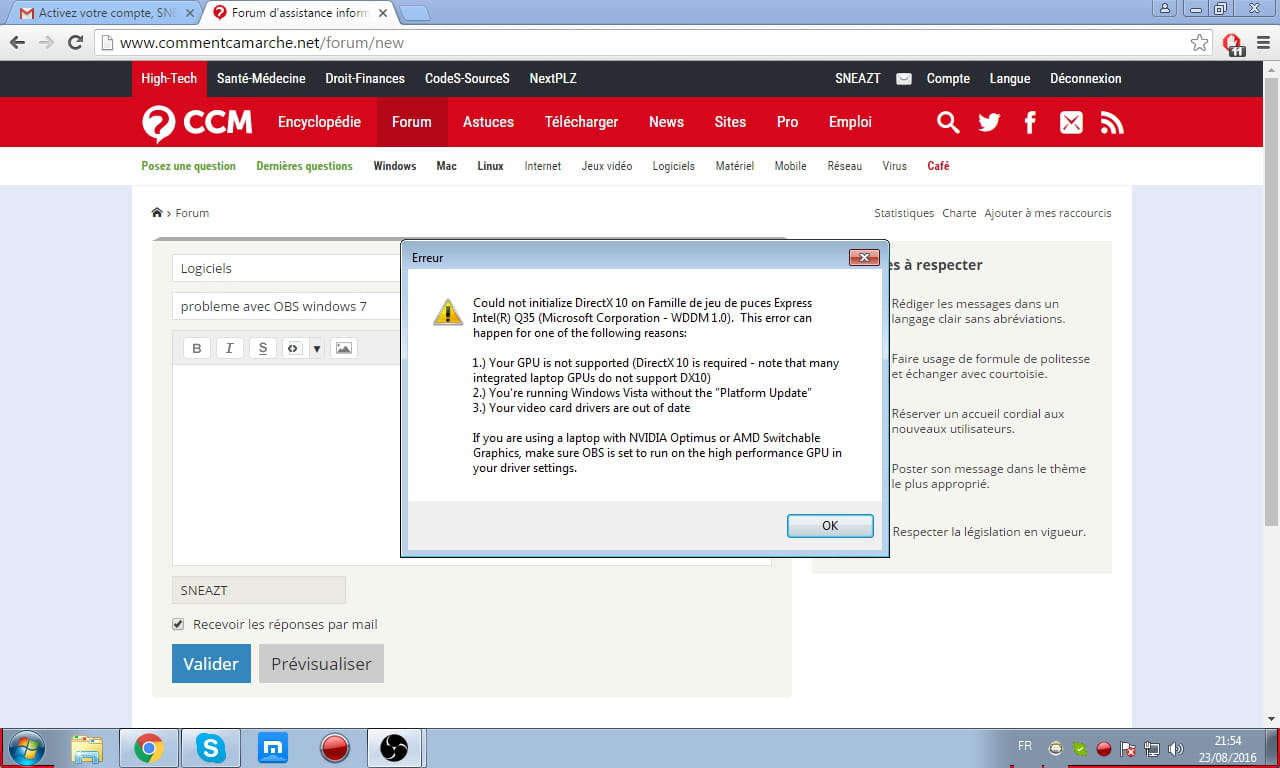Close the Gmail Activez votre compte tab

click(x=190, y=13)
